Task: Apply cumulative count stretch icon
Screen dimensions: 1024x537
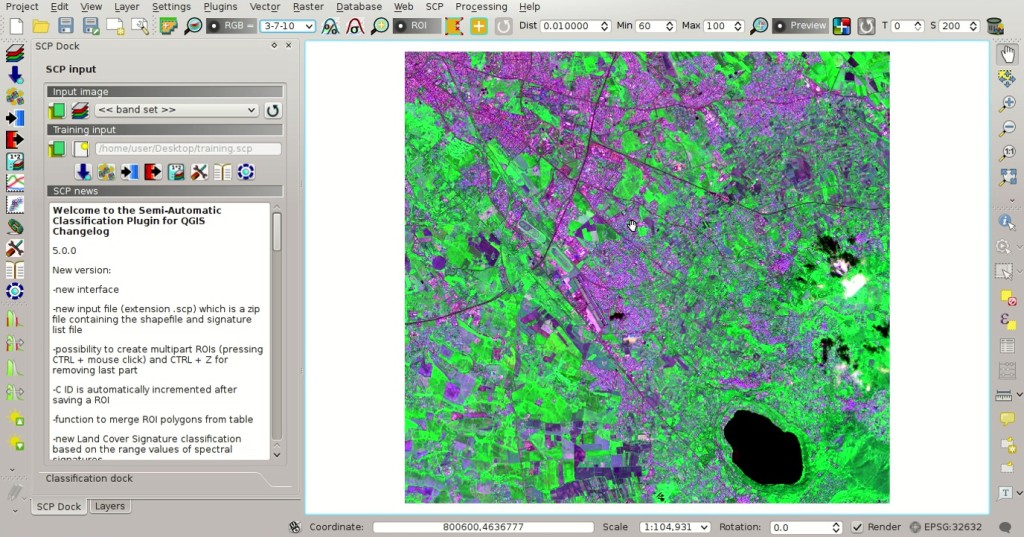Action: click(330, 26)
